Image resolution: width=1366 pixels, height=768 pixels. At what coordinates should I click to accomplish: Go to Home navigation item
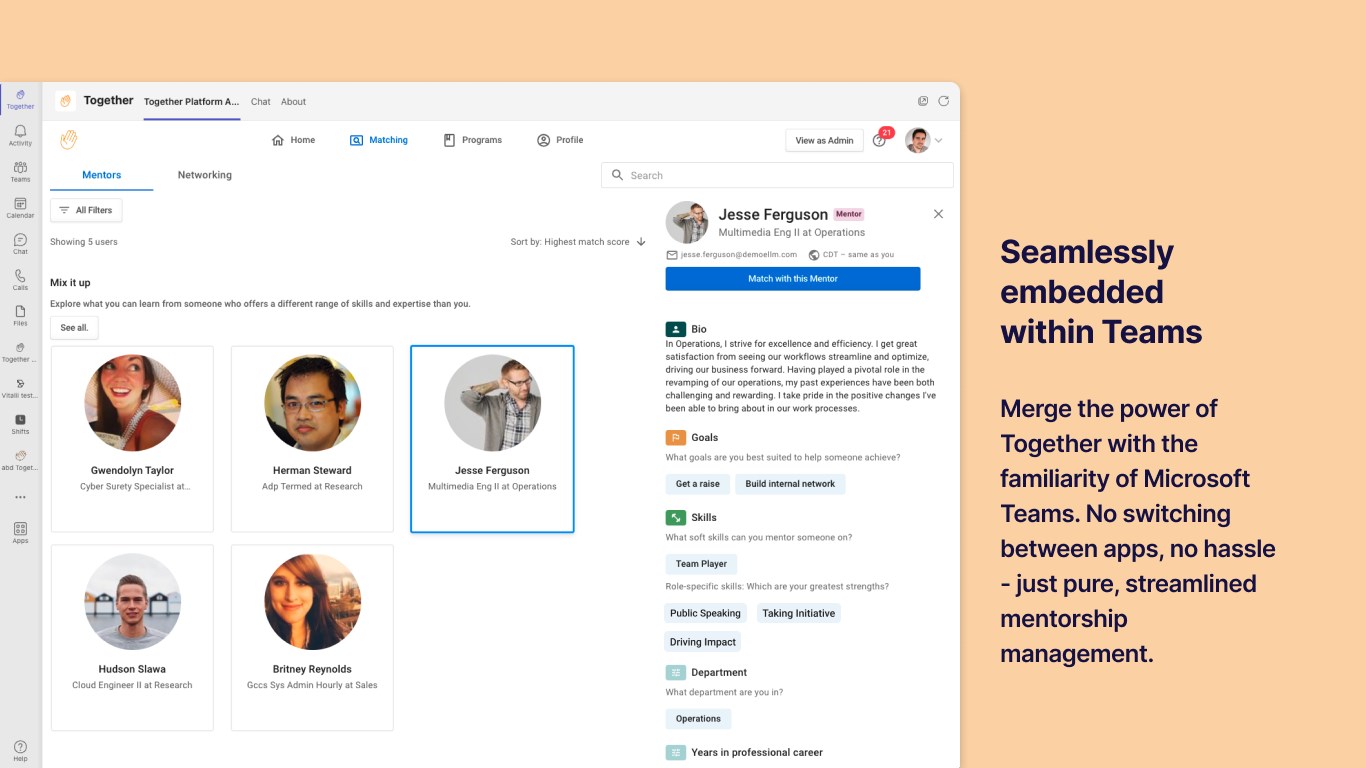click(x=293, y=140)
